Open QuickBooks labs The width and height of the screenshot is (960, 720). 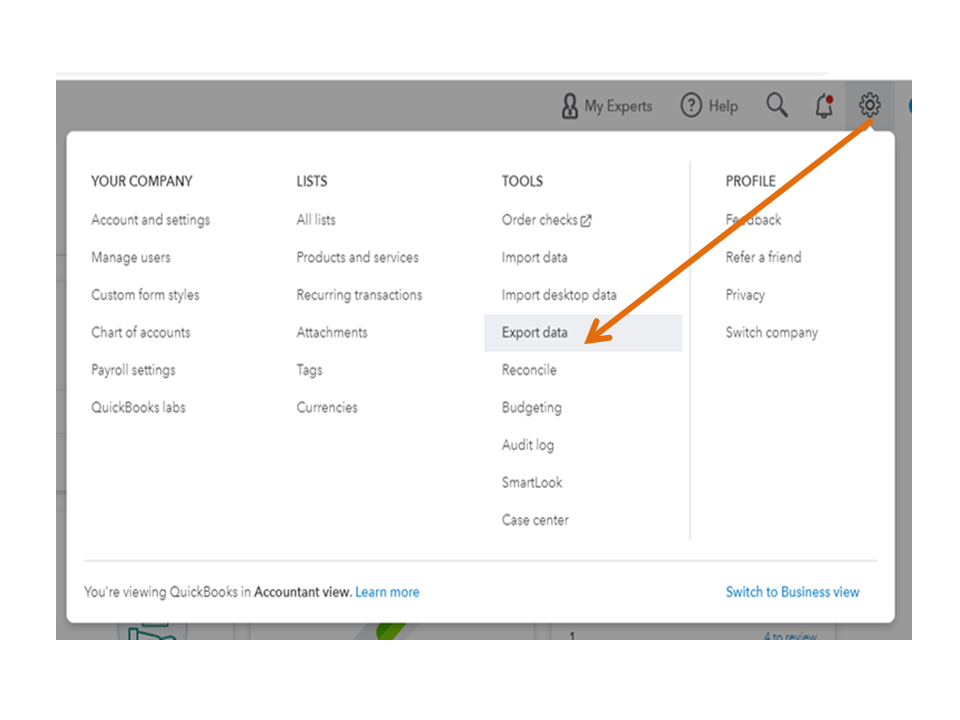pos(138,407)
